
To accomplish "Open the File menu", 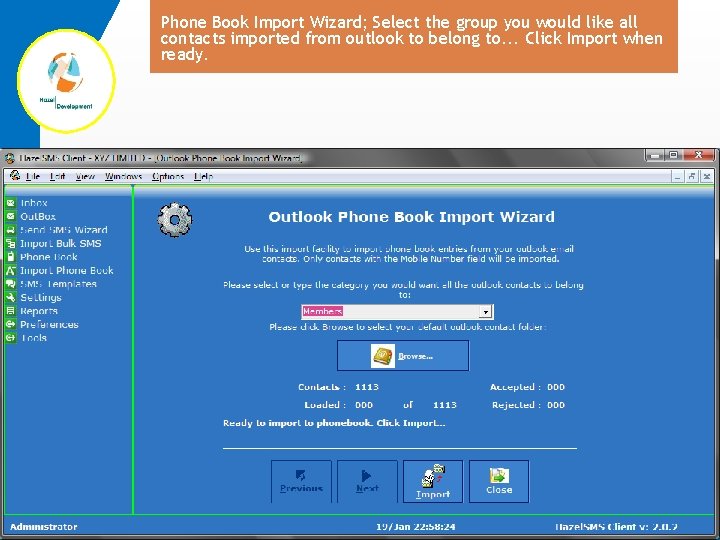I will [x=33, y=176].
